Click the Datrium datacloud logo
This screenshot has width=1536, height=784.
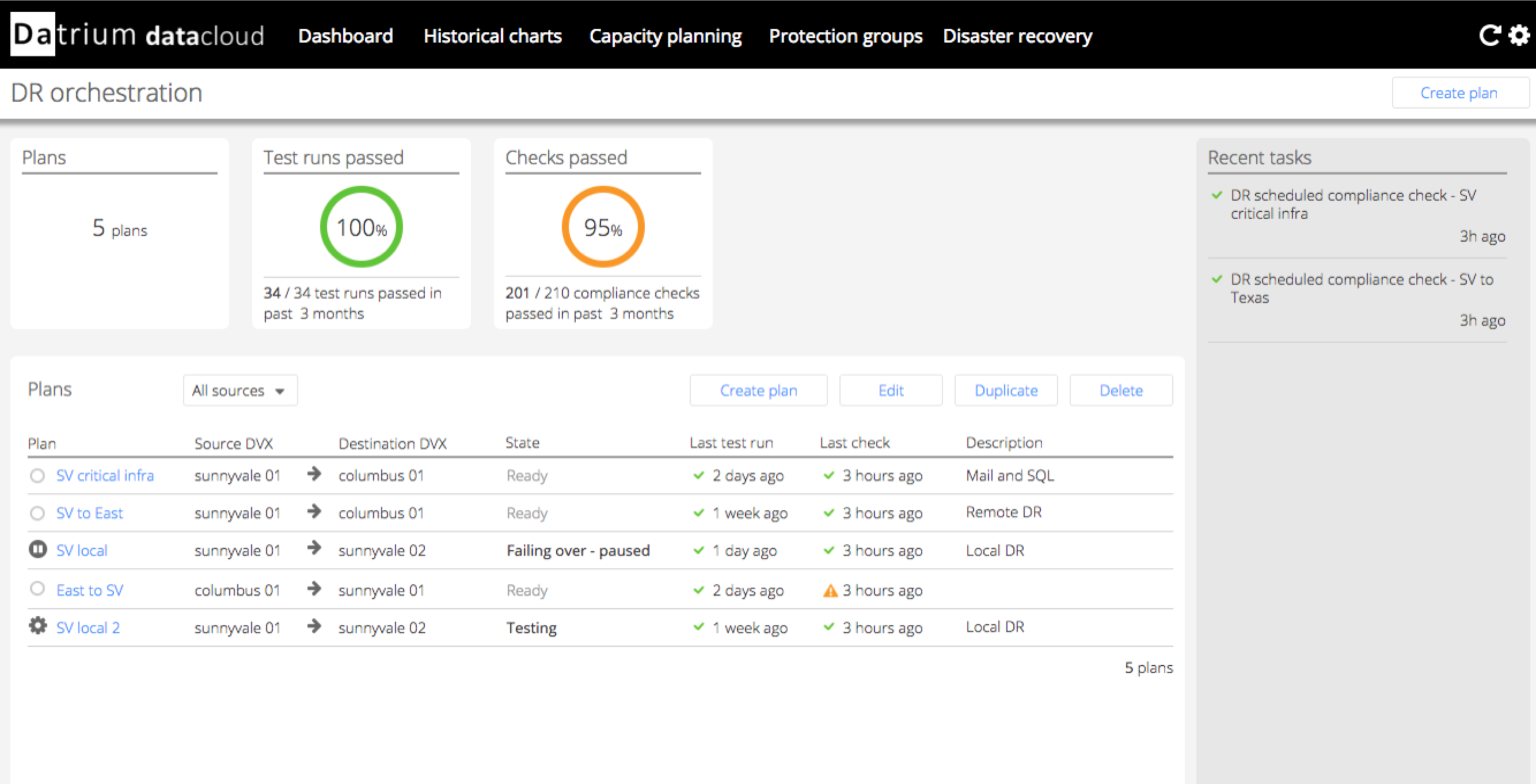(x=137, y=35)
